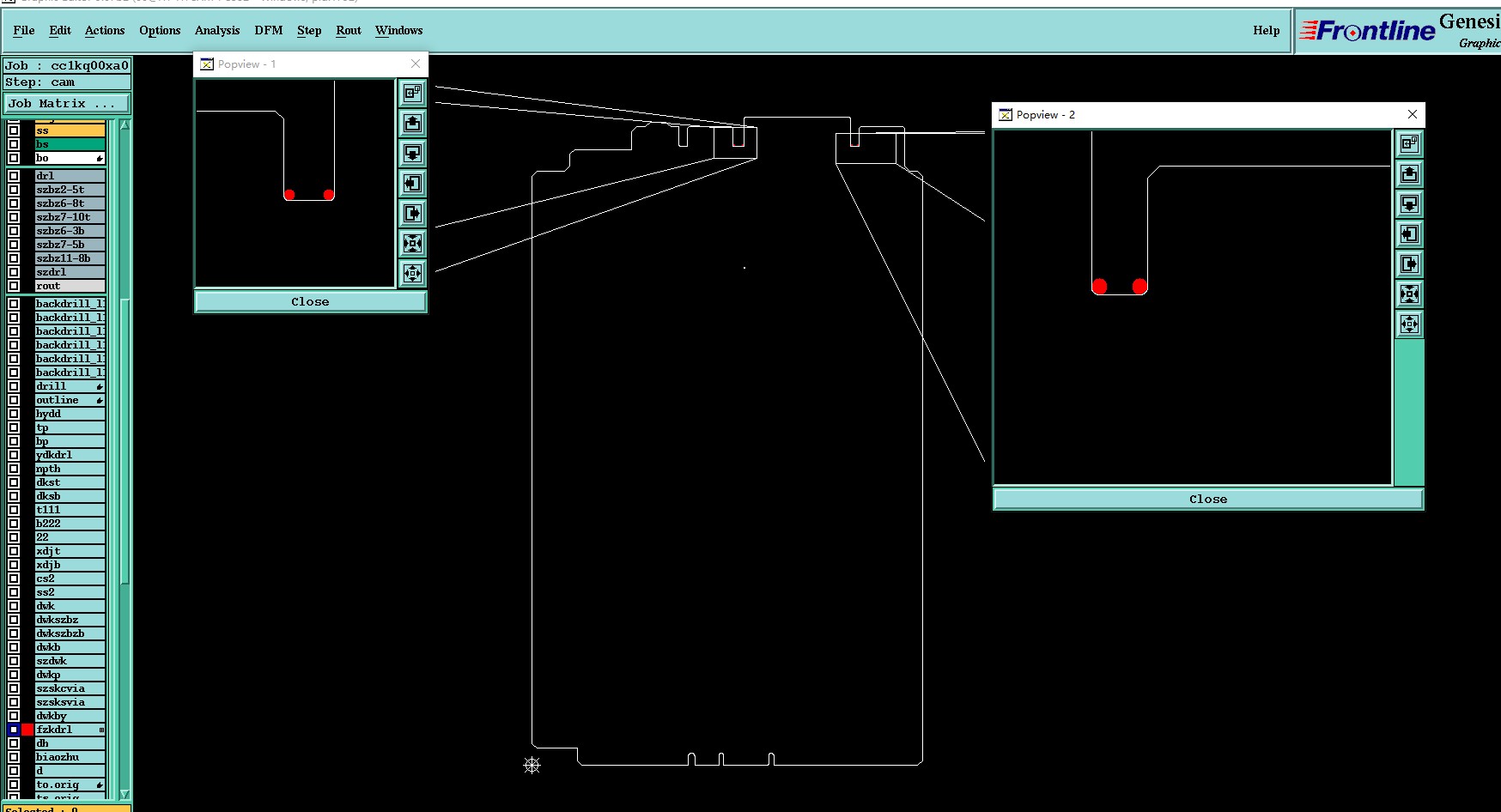Open the Step menu
This screenshot has height=812, width=1501.
point(309,31)
